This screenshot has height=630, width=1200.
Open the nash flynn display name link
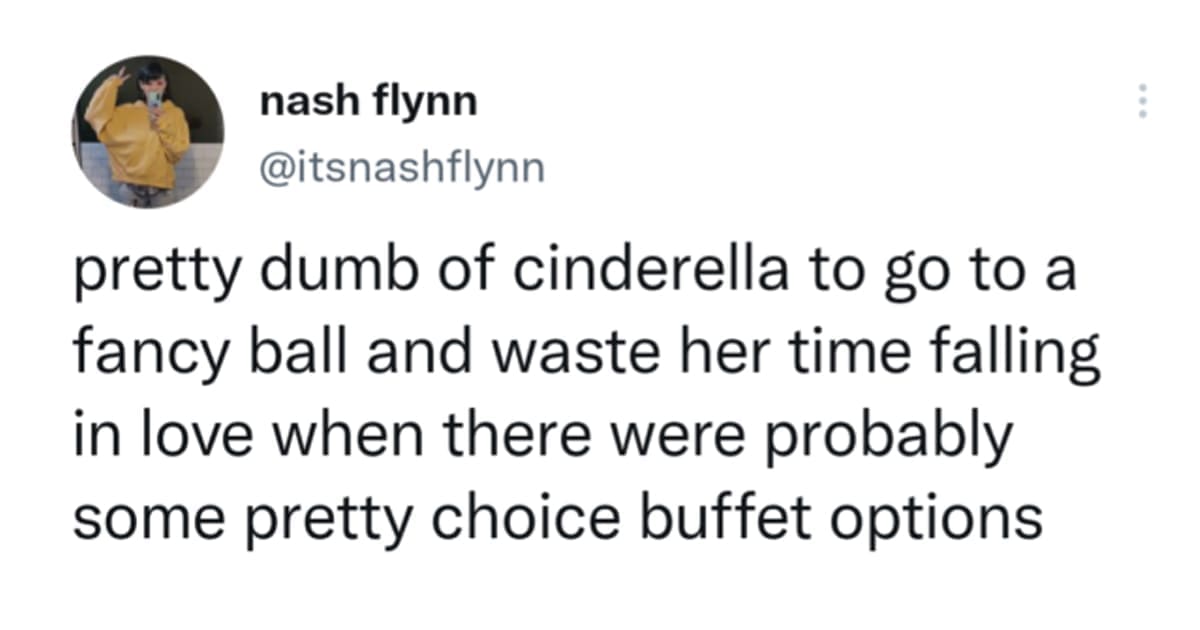pos(367,103)
